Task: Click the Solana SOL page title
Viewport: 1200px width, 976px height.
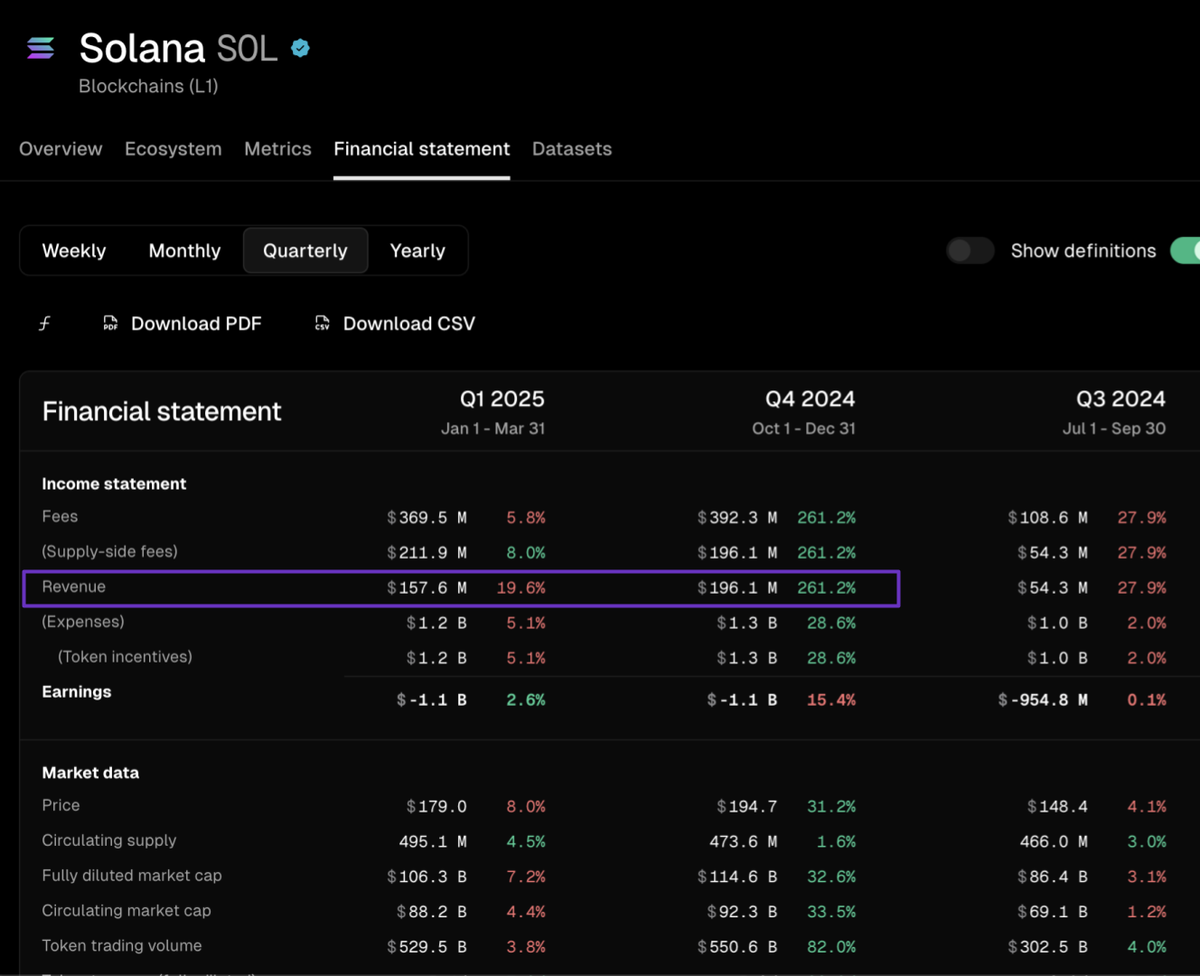Action: point(178,48)
